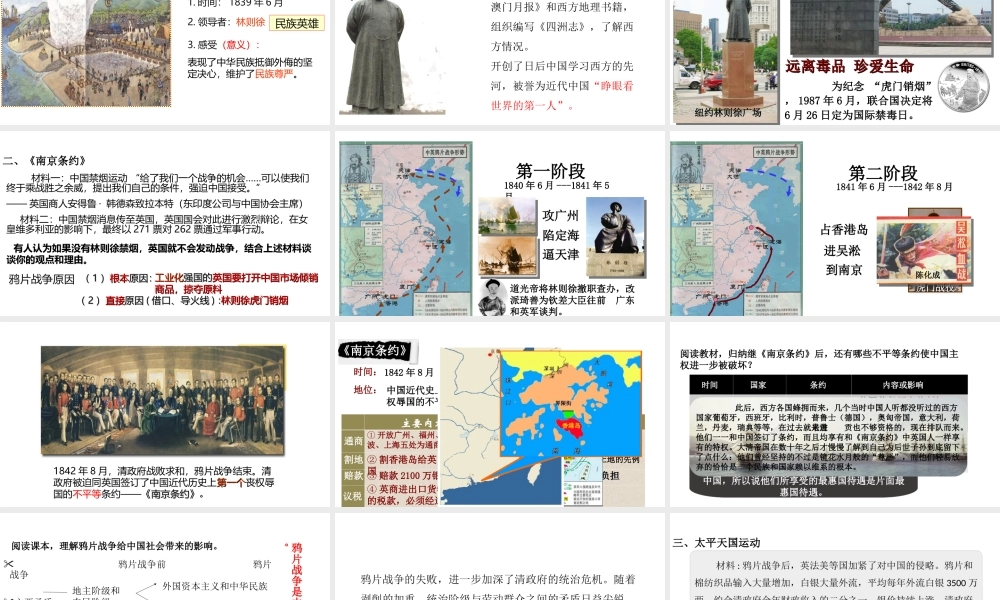Click the scissors icon beside 战争
1000x600 pixels.
tap(8, 564)
